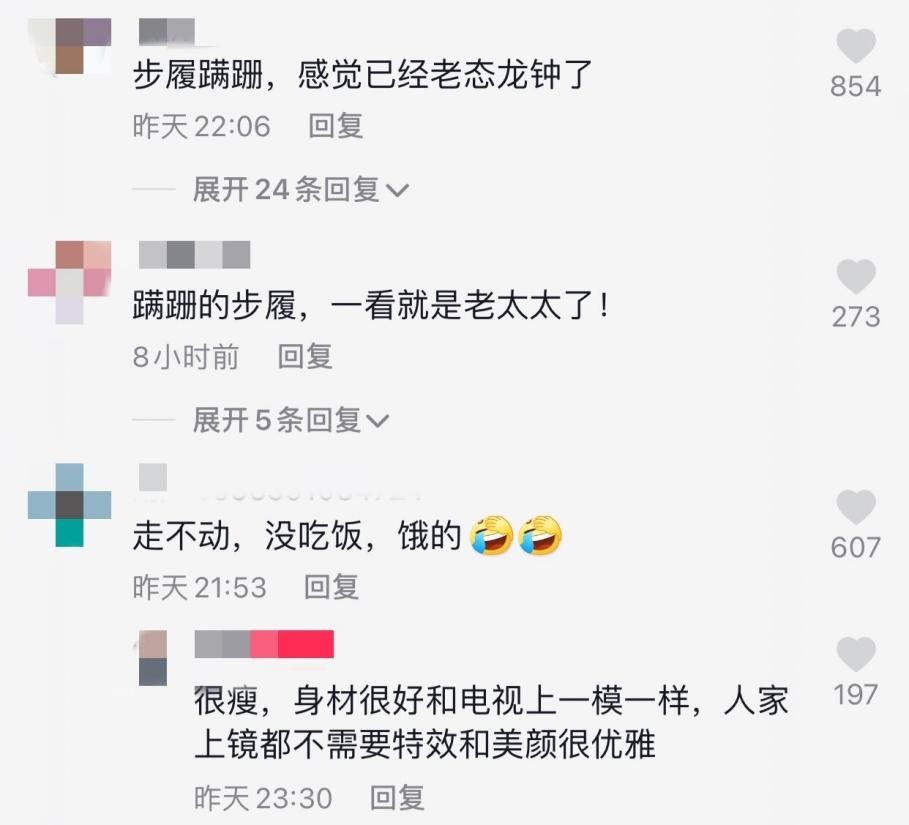Screen dimensions: 909x825
Task: Reply to the 昨天 21:53 comment
Action: pyautogui.click(x=332, y=587)
